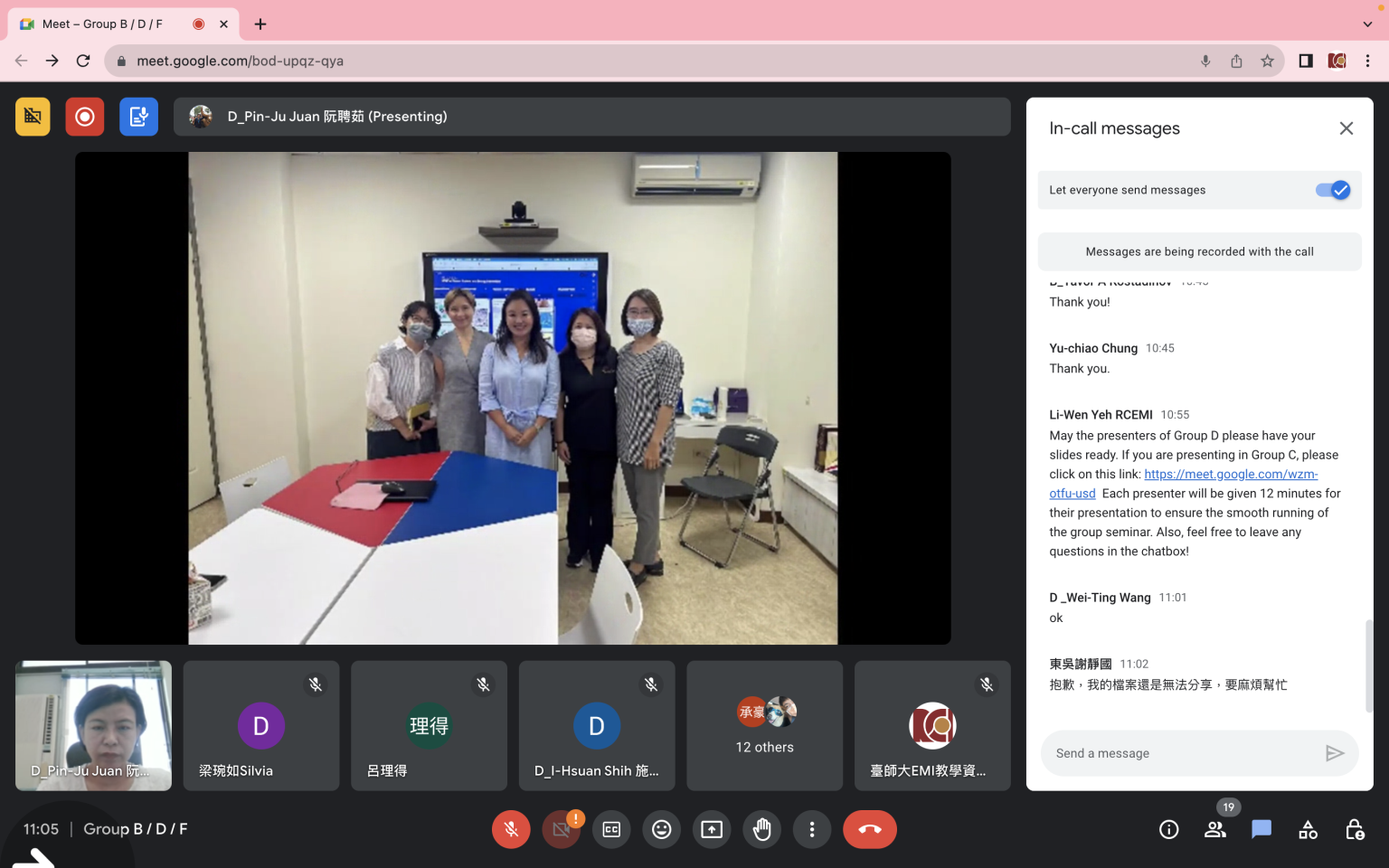Click the 19 participants count badge

1228,807
